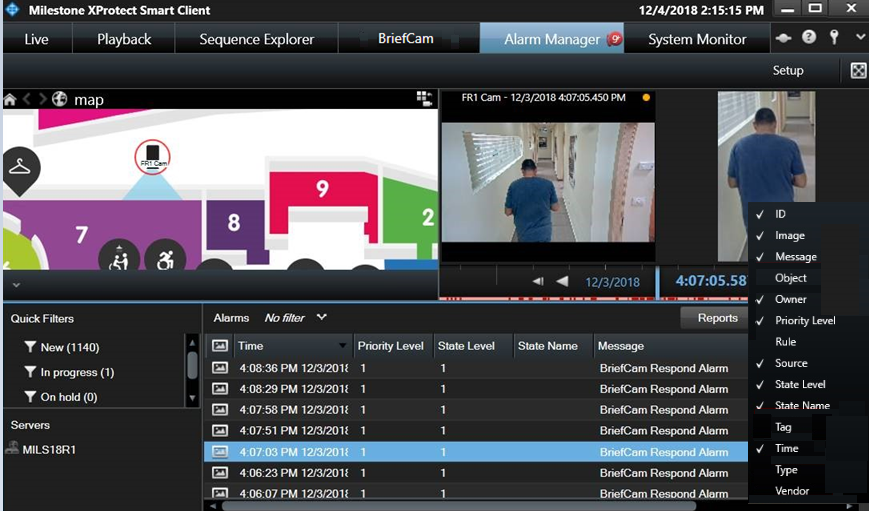Viewport: 869px width, 511px height.
Task: Click image icon of 4:08:29 PM alarm
Action: pos(220,389)
